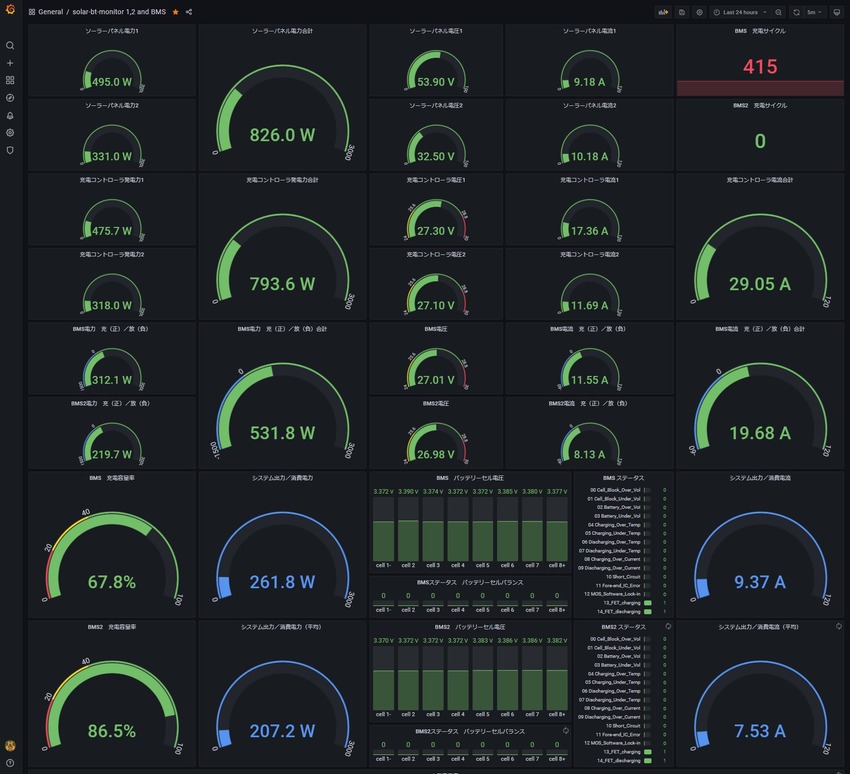Click the blue 207.2 W gauge value
This screenshot has width=850, height=774.
(x=282, y=731)
